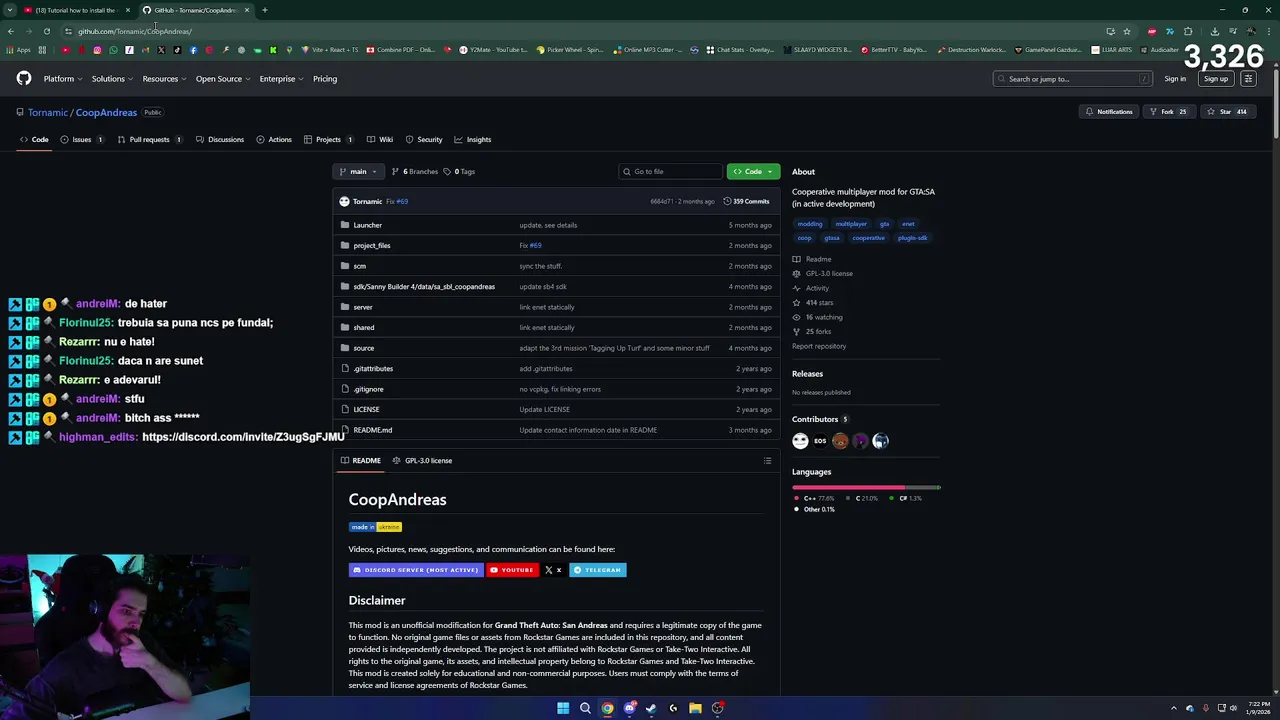Switch to the Actions tab
Viewport: 1280px width, 720px height.
pos(274,140)
